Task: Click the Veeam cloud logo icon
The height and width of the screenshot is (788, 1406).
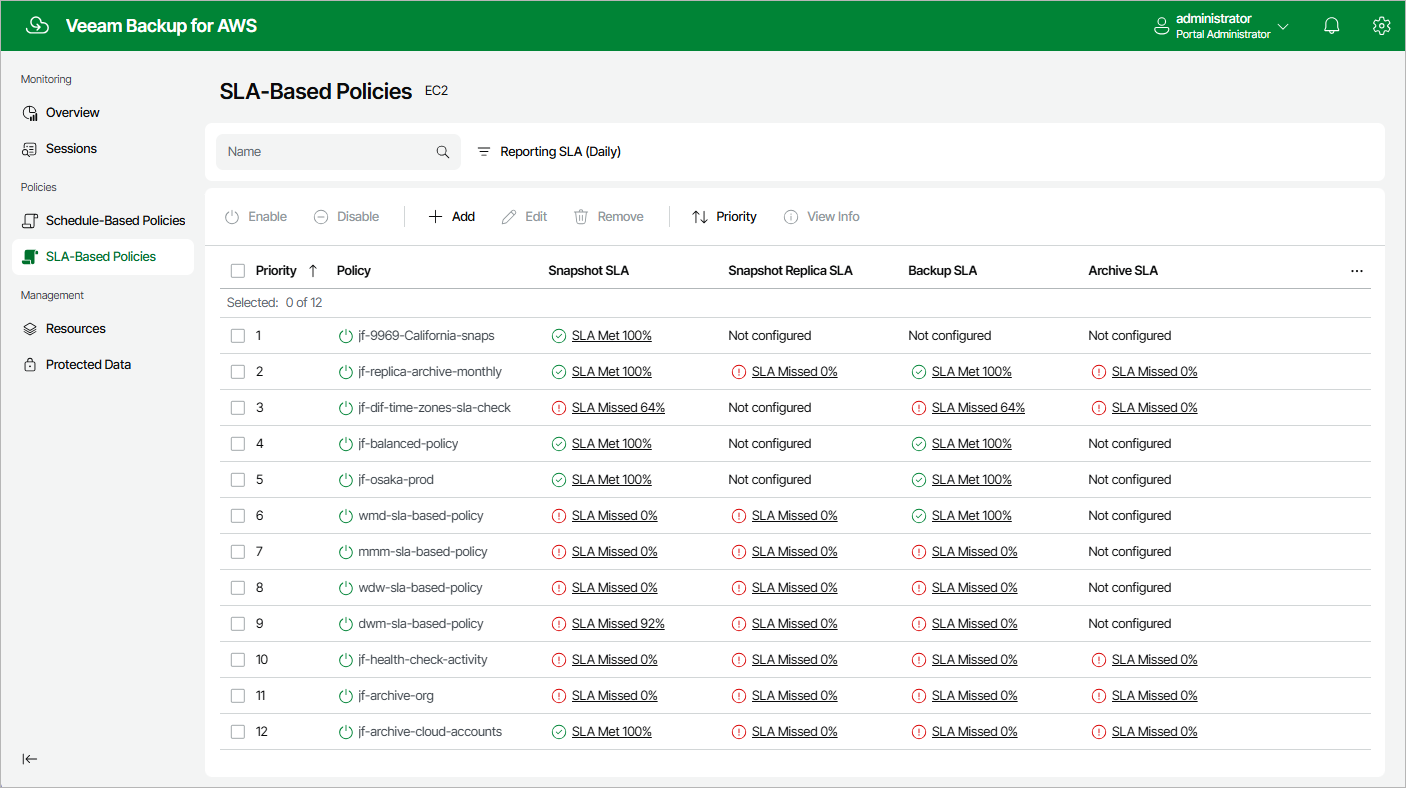Action: pos(37,26)
